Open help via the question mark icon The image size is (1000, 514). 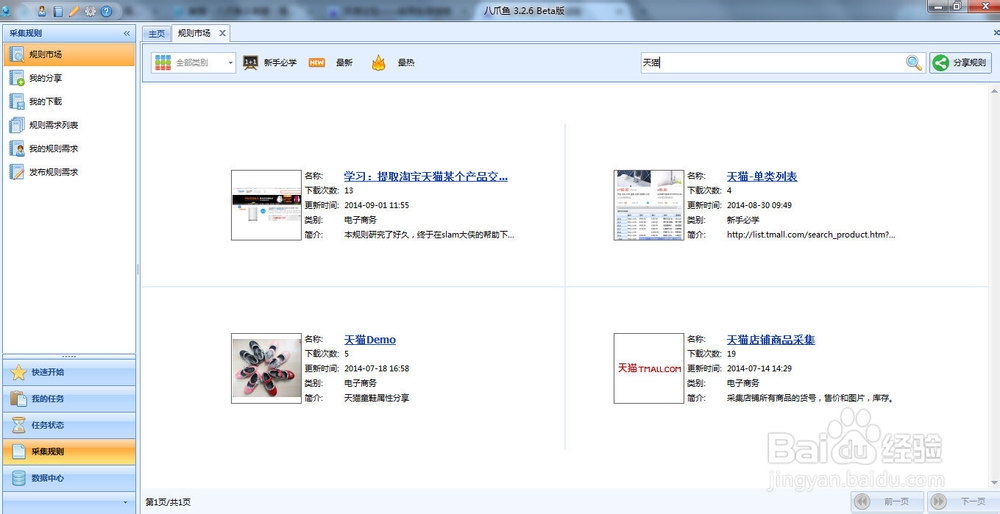pyautogui.click(x=107, y=11)
